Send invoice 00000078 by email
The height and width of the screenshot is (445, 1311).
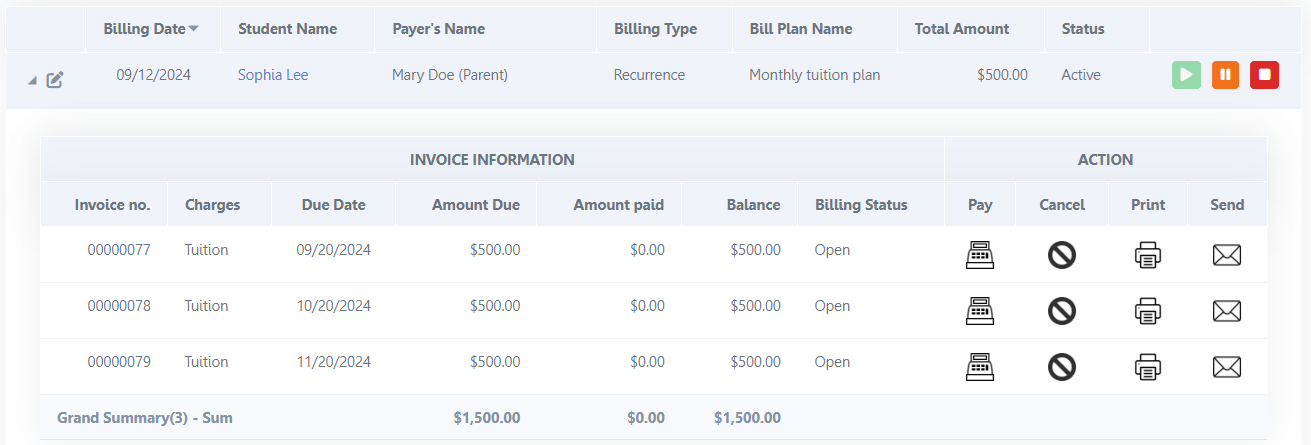point(1226,311)
